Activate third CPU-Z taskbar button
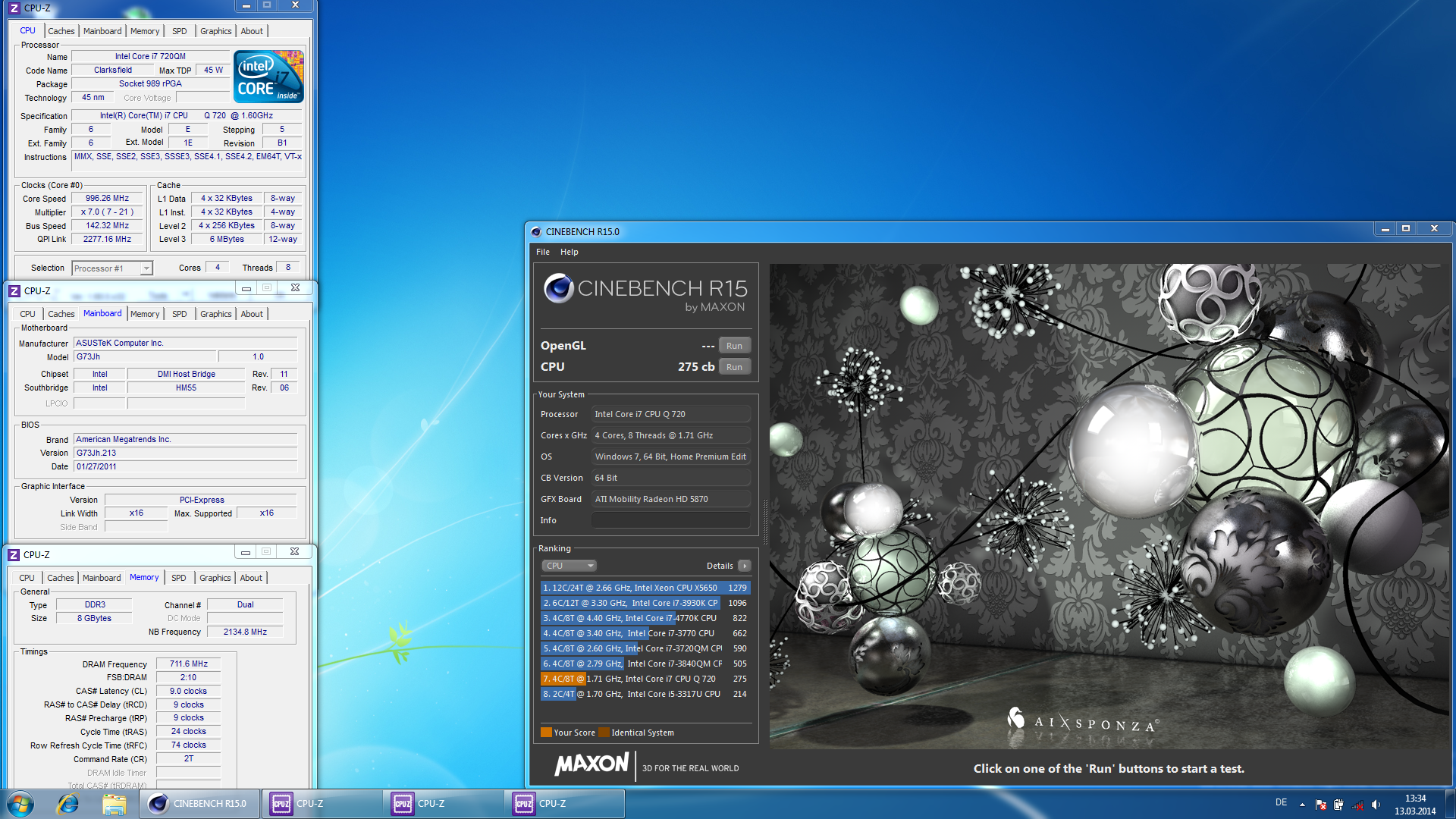Image resolution: width=1456 pixels, height=819 pixels. click(x=565, y=804)
